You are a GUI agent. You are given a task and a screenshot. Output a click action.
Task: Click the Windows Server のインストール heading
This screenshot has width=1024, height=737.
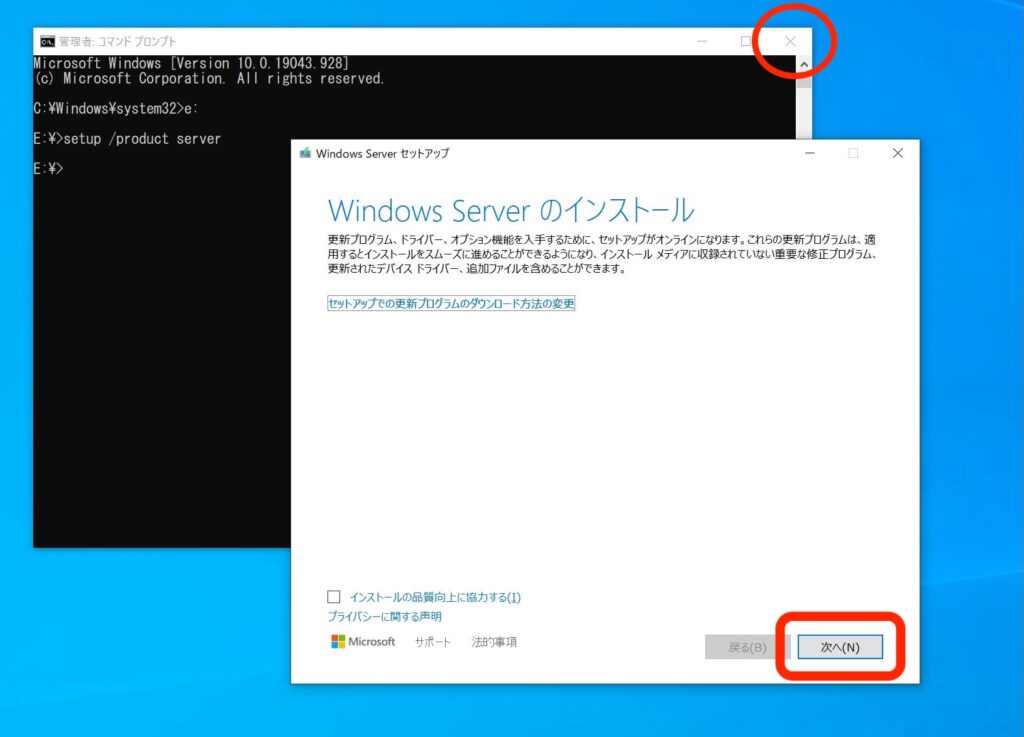510,210
